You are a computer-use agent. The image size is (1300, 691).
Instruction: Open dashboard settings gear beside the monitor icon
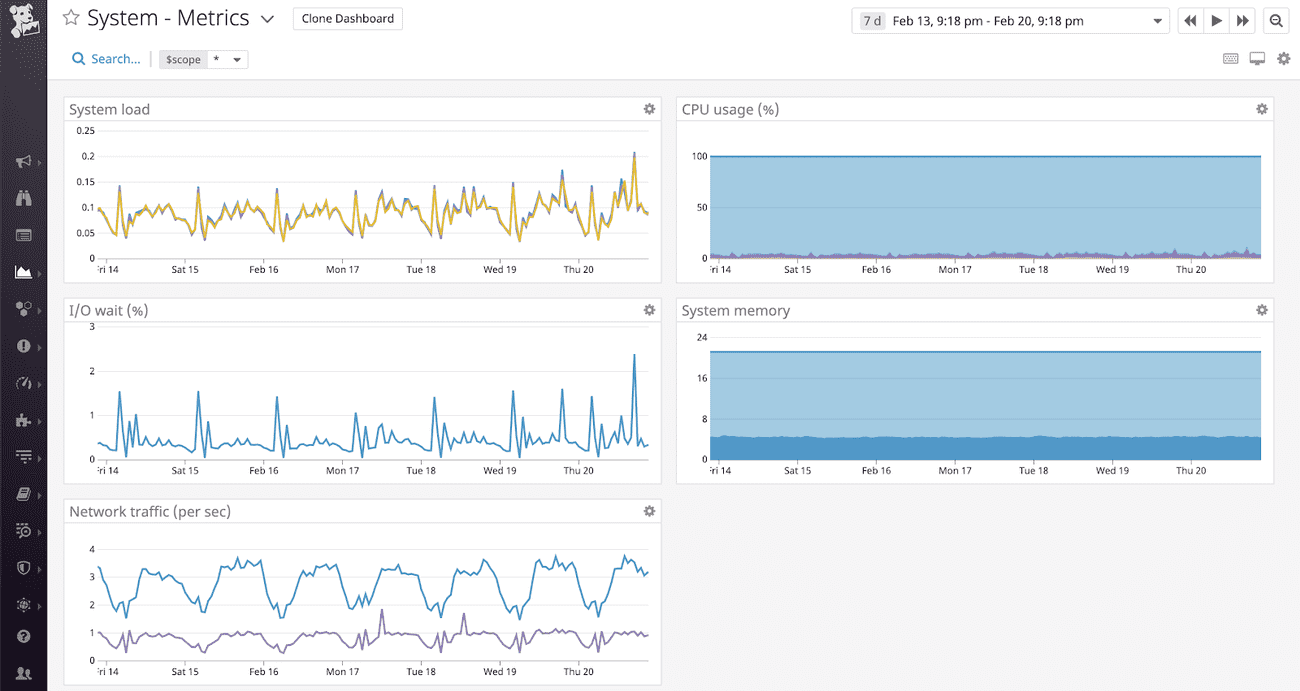1284,59
